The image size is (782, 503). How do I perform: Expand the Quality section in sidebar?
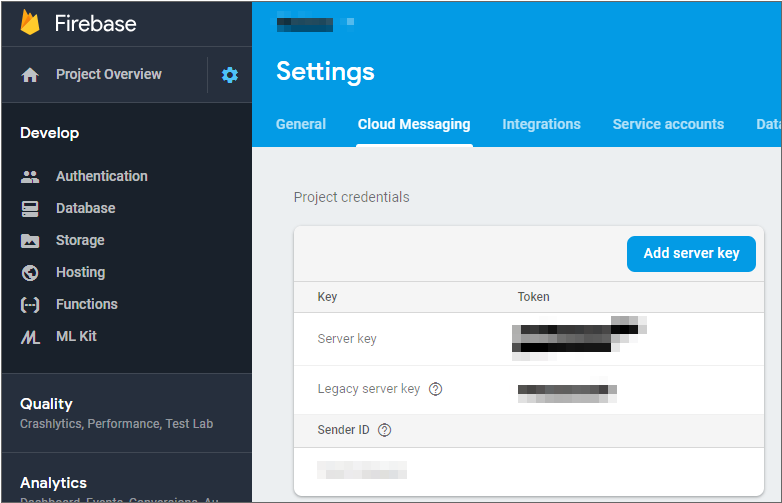pos(47,404)
